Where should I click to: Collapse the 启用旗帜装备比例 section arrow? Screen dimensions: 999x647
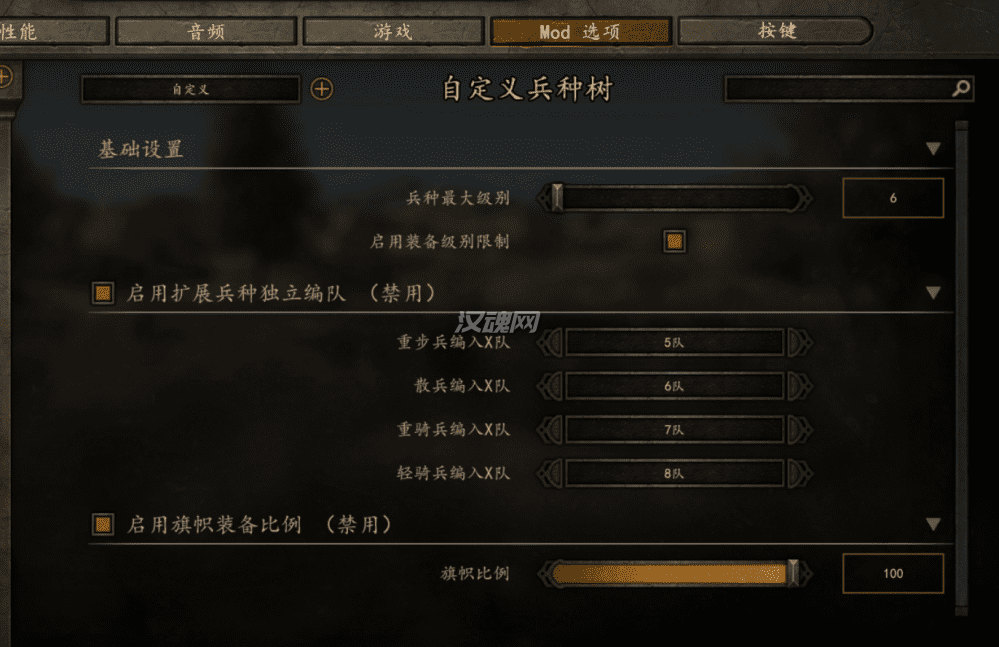coord(933,525)
